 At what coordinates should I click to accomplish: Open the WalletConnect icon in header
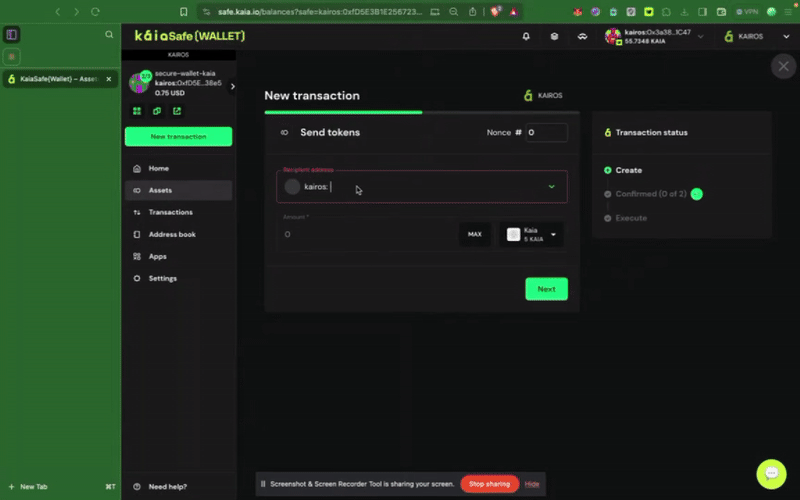582,36
